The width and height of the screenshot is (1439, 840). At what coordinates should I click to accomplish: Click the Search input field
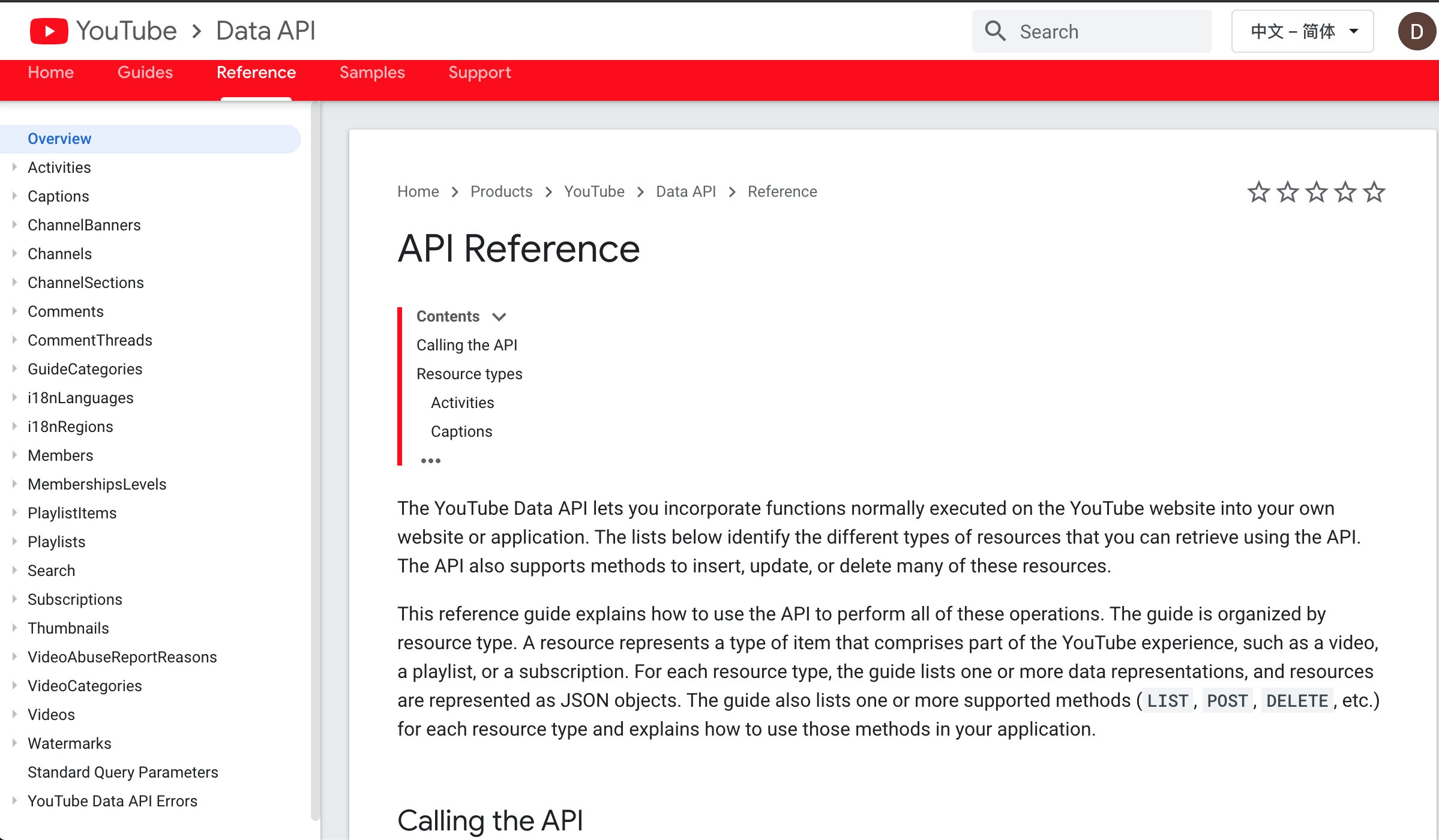pyautogui.click(x=1092, y=31)
